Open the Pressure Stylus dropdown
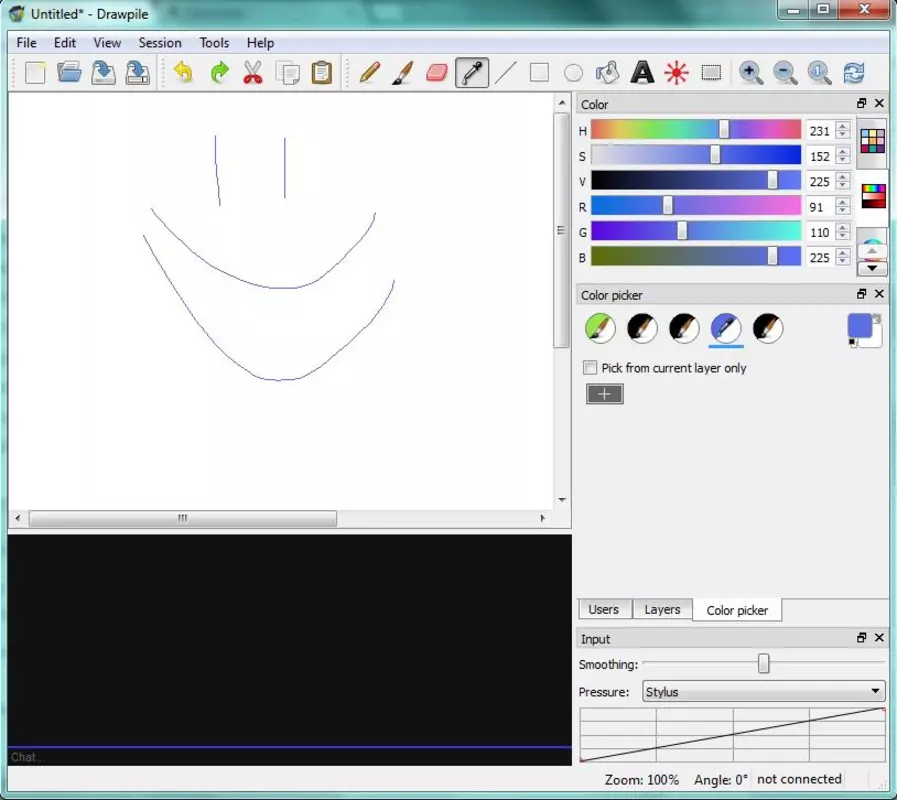 pyautogui.click(x=764, y=691)
